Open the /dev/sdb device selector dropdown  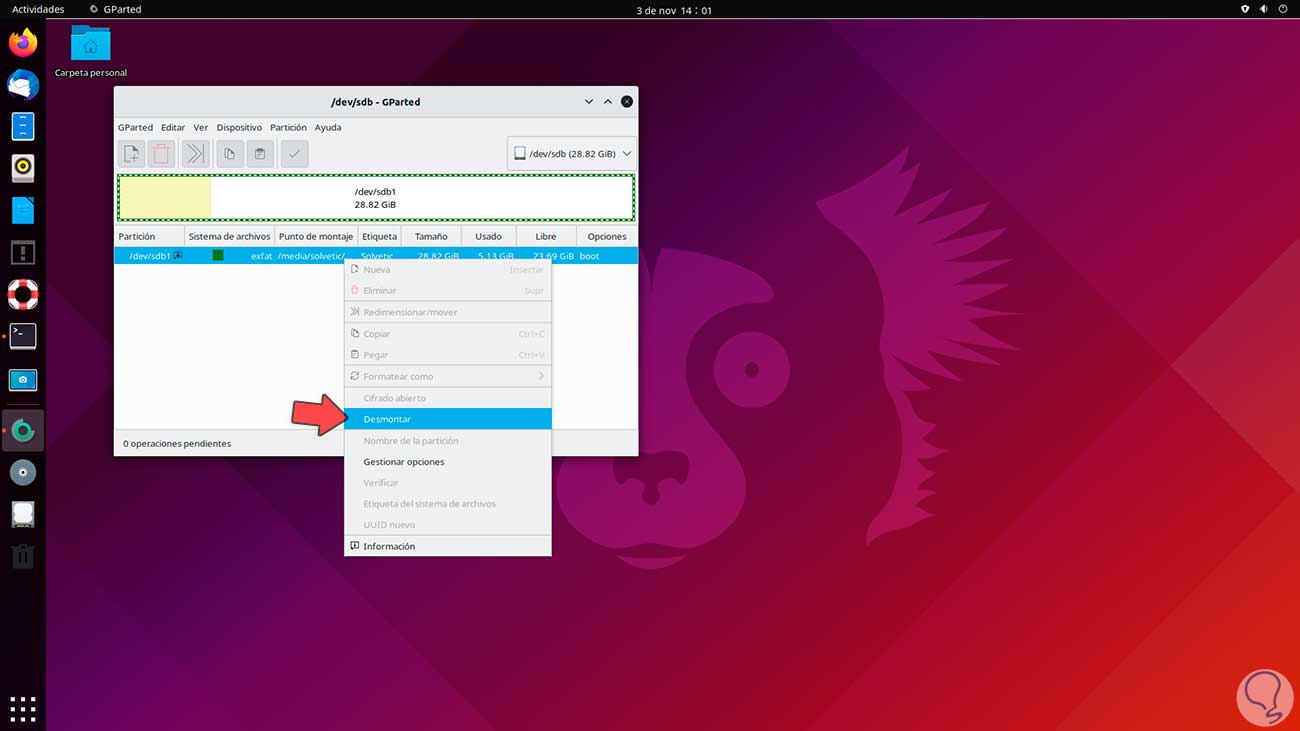click(x=572, y=154)
